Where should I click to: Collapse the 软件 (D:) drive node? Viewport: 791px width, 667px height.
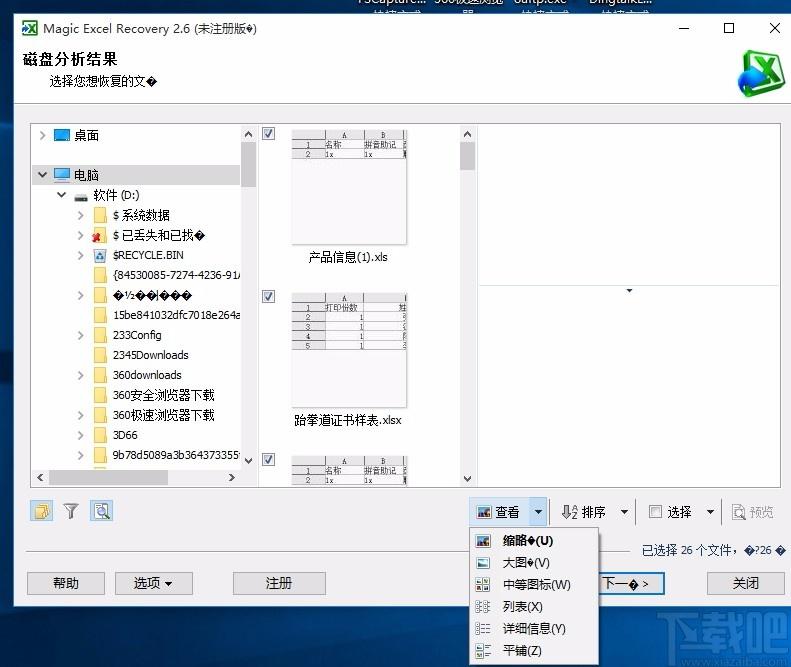[62, 195]
